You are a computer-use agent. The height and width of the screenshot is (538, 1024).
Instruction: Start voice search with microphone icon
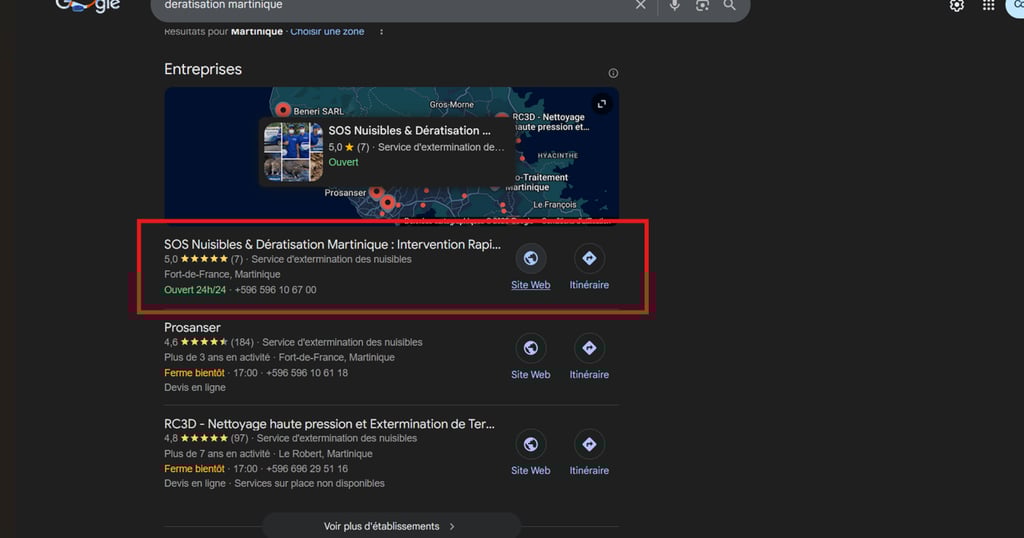point(675,5)
